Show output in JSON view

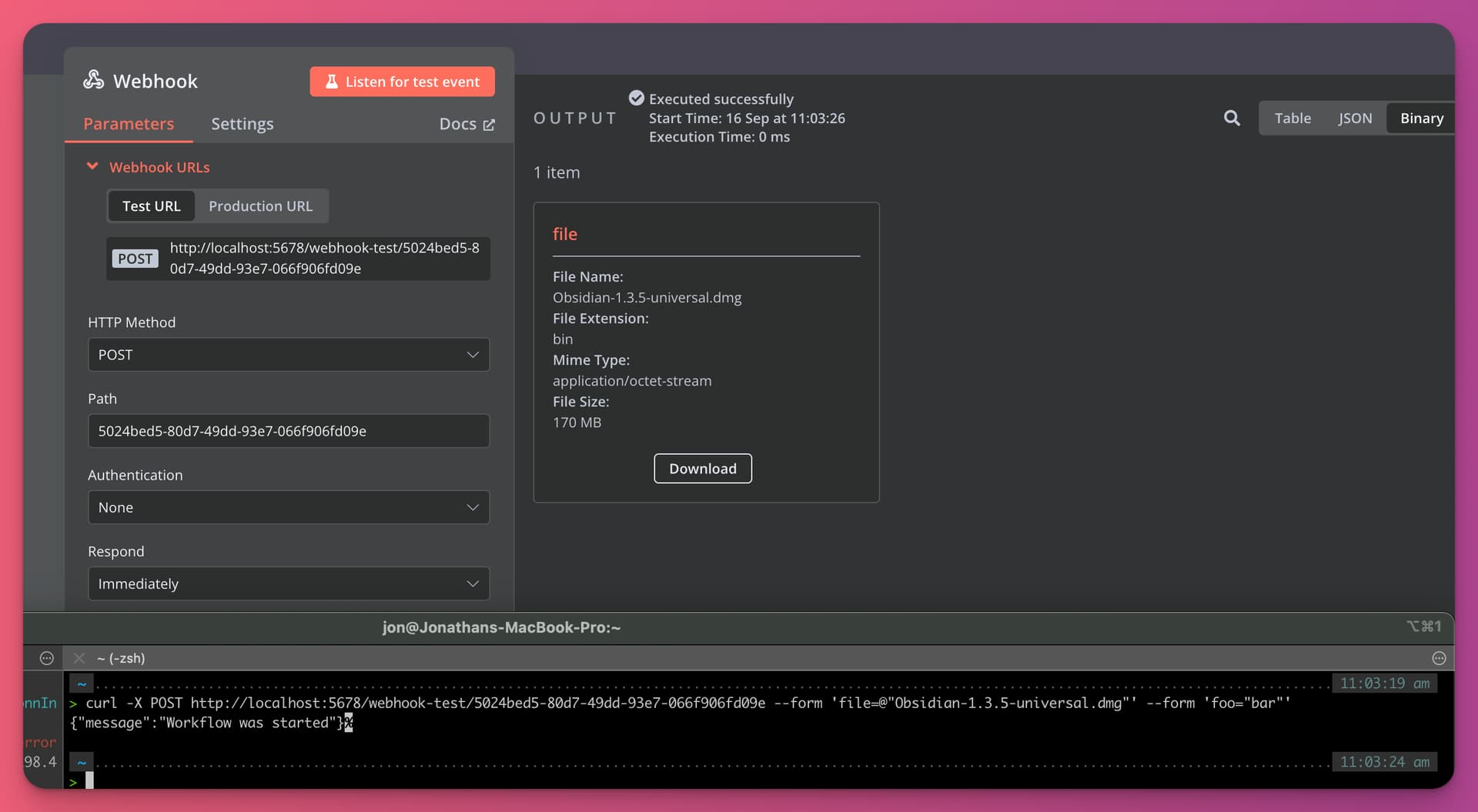pyautogui.click(x=1354, y=119)
